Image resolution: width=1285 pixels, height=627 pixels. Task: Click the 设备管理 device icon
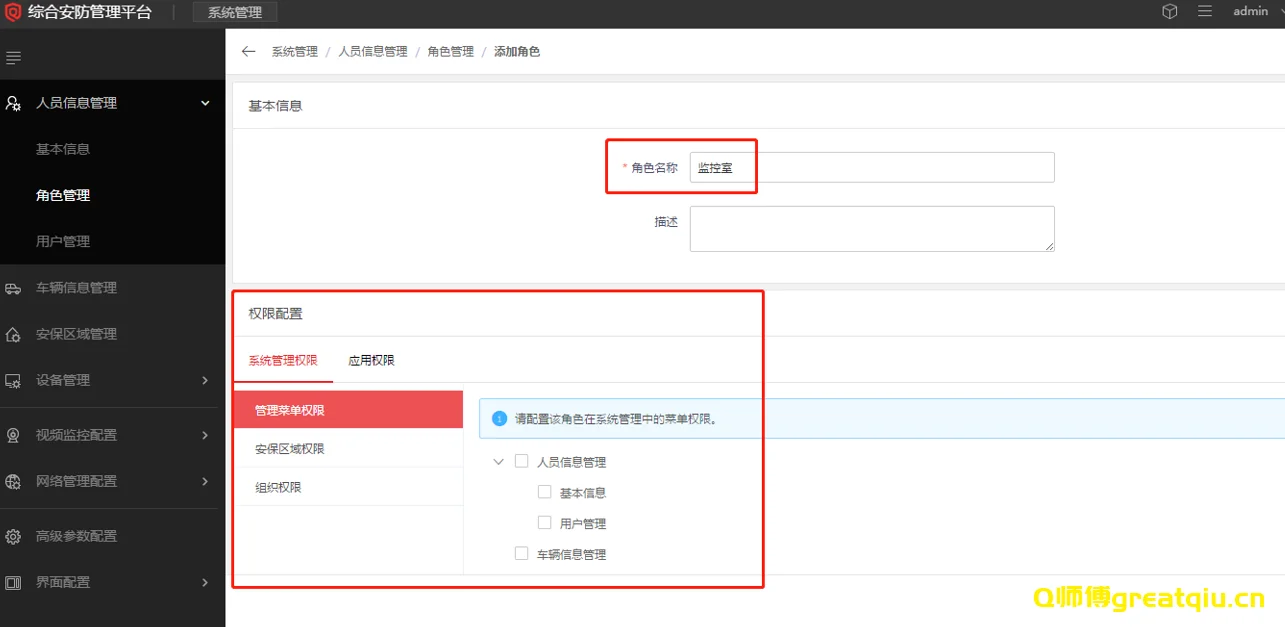[x=13, y=380]
